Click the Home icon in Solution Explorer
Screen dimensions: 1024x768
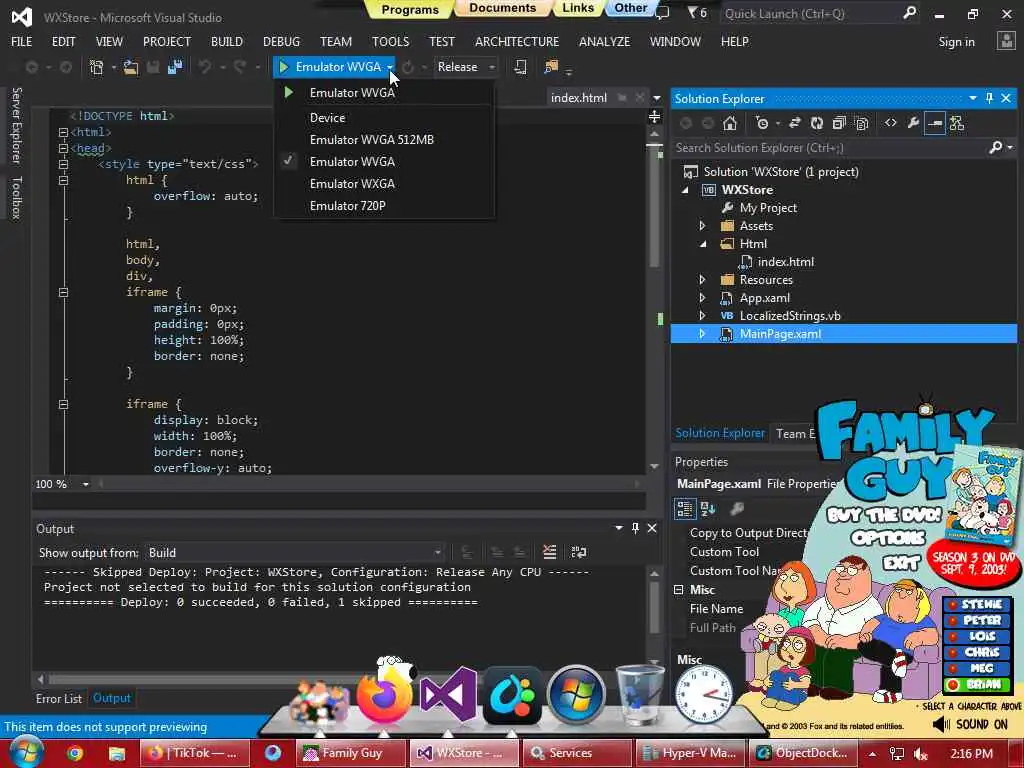coord(729,123)
